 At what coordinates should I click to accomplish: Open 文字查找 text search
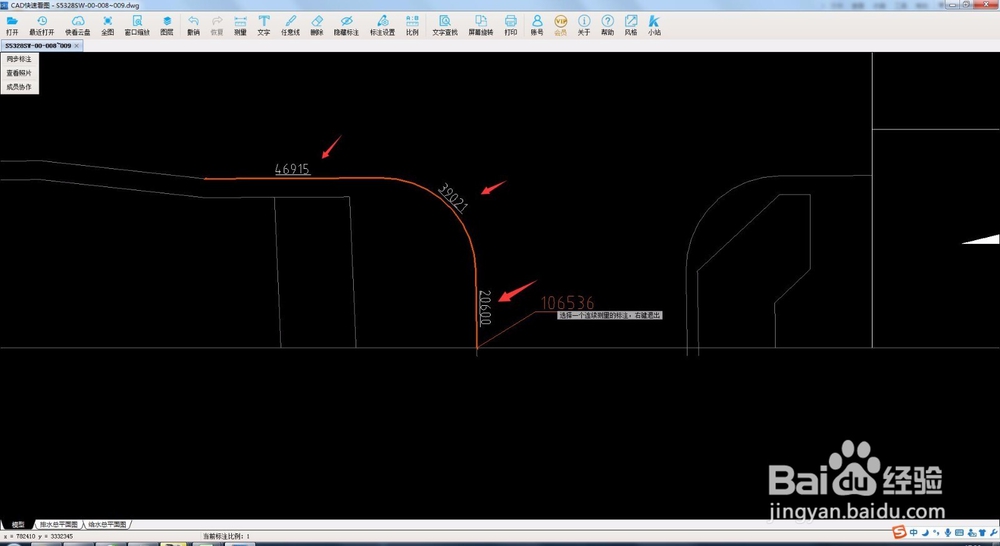pos(445,26)
